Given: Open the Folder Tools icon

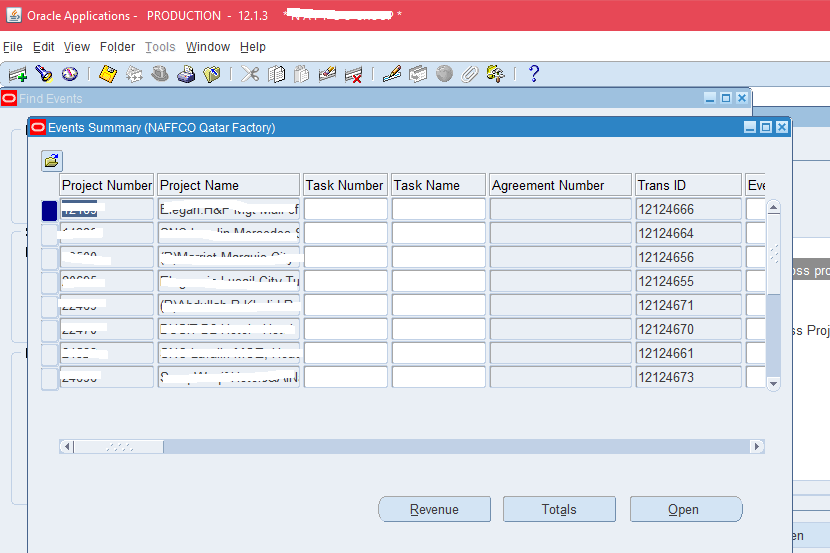Looking at the screenshot, I should (x=495, y=74).
